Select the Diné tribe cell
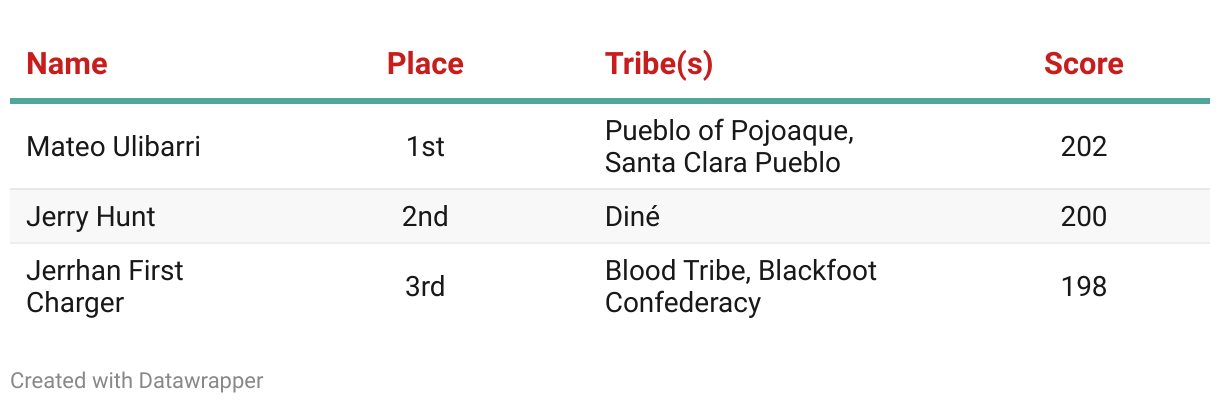Viewport: 1220px width, 404px height. (633, 217)
